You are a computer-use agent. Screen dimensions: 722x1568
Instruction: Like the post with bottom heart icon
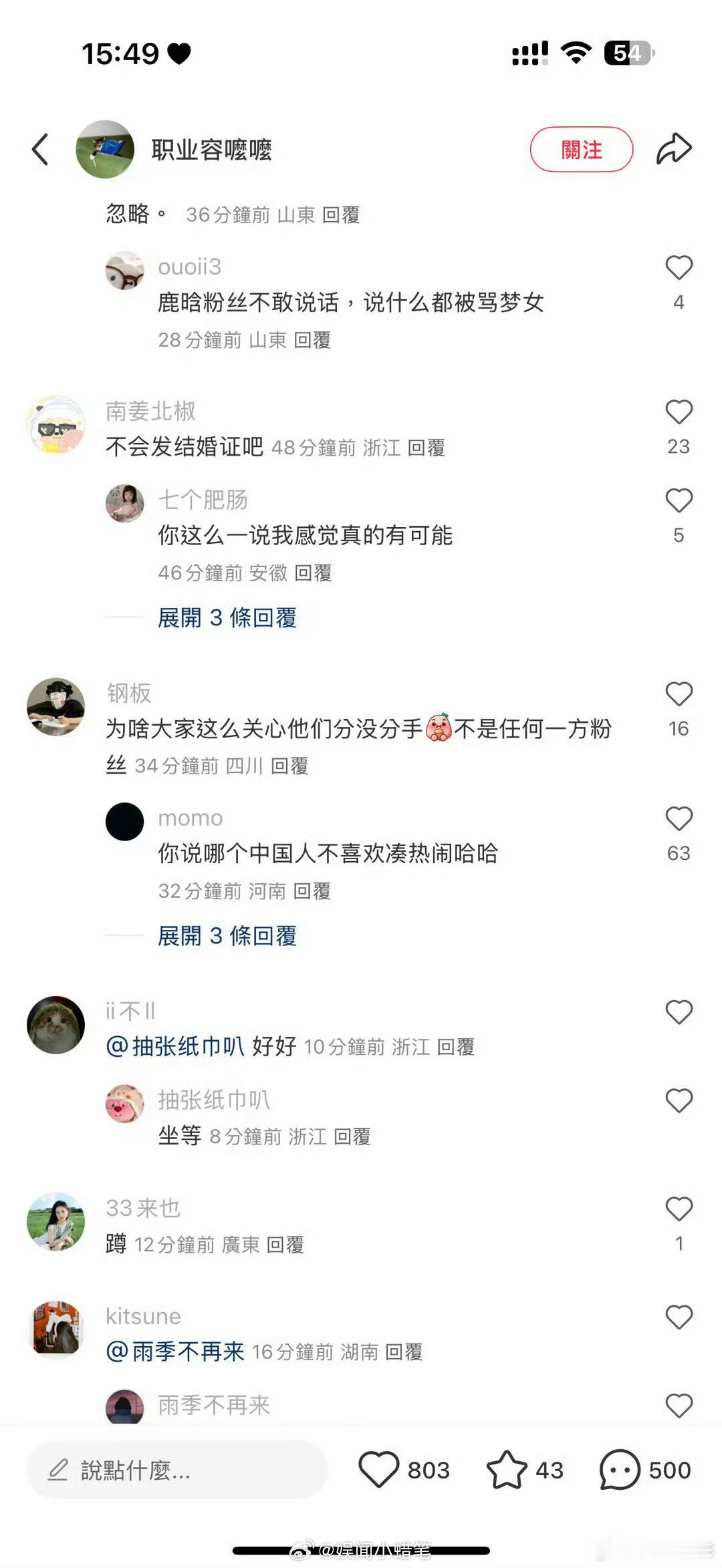tap(379, 1469)
